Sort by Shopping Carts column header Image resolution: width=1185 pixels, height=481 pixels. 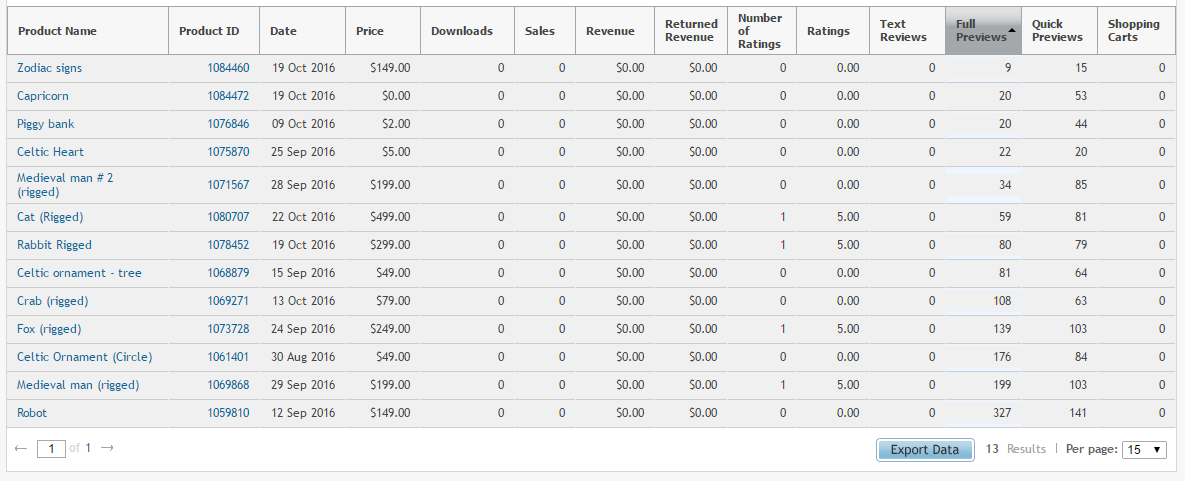pos(1133,31)
